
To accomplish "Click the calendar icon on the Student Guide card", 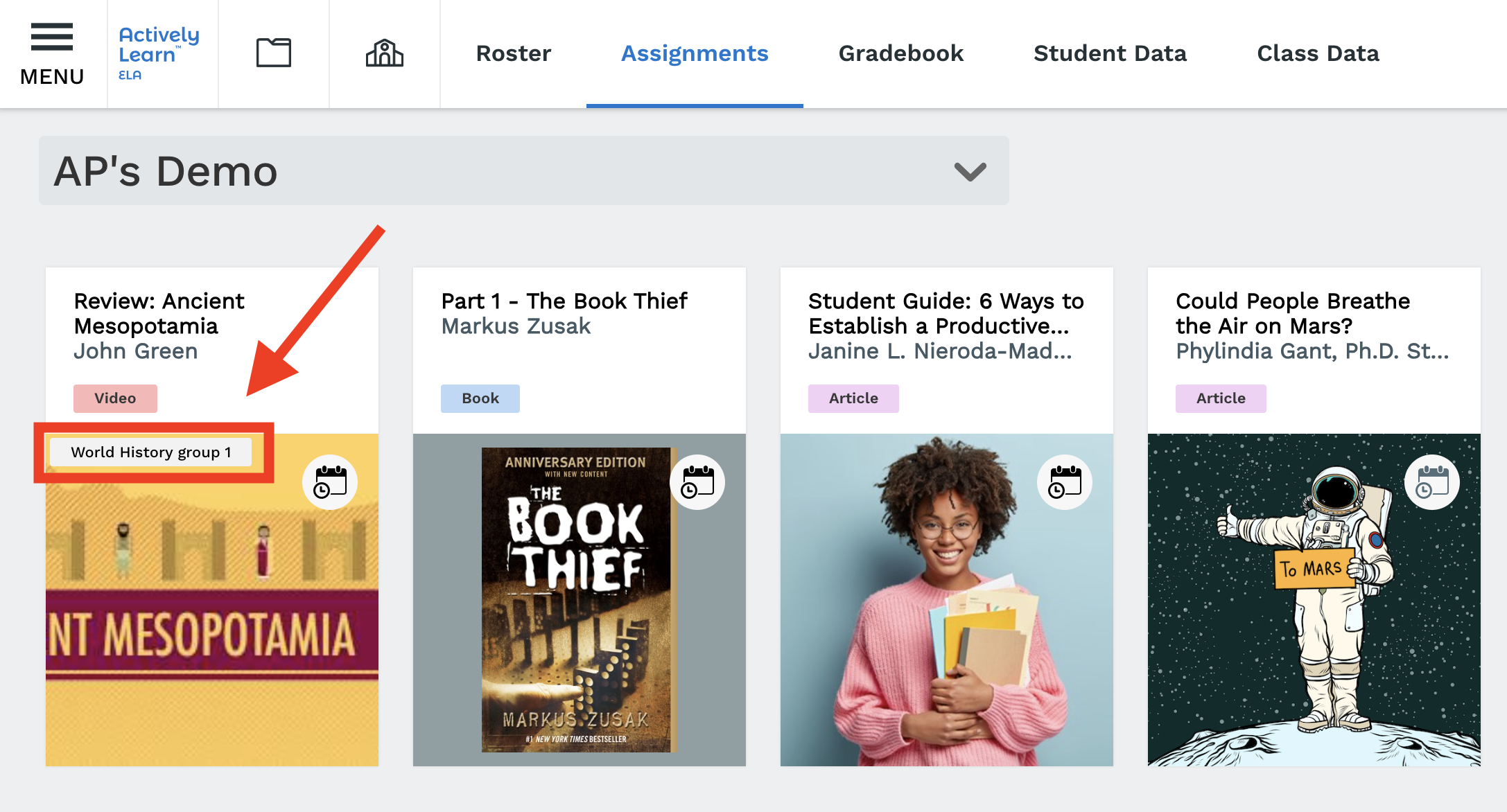I will (1063, 482).
